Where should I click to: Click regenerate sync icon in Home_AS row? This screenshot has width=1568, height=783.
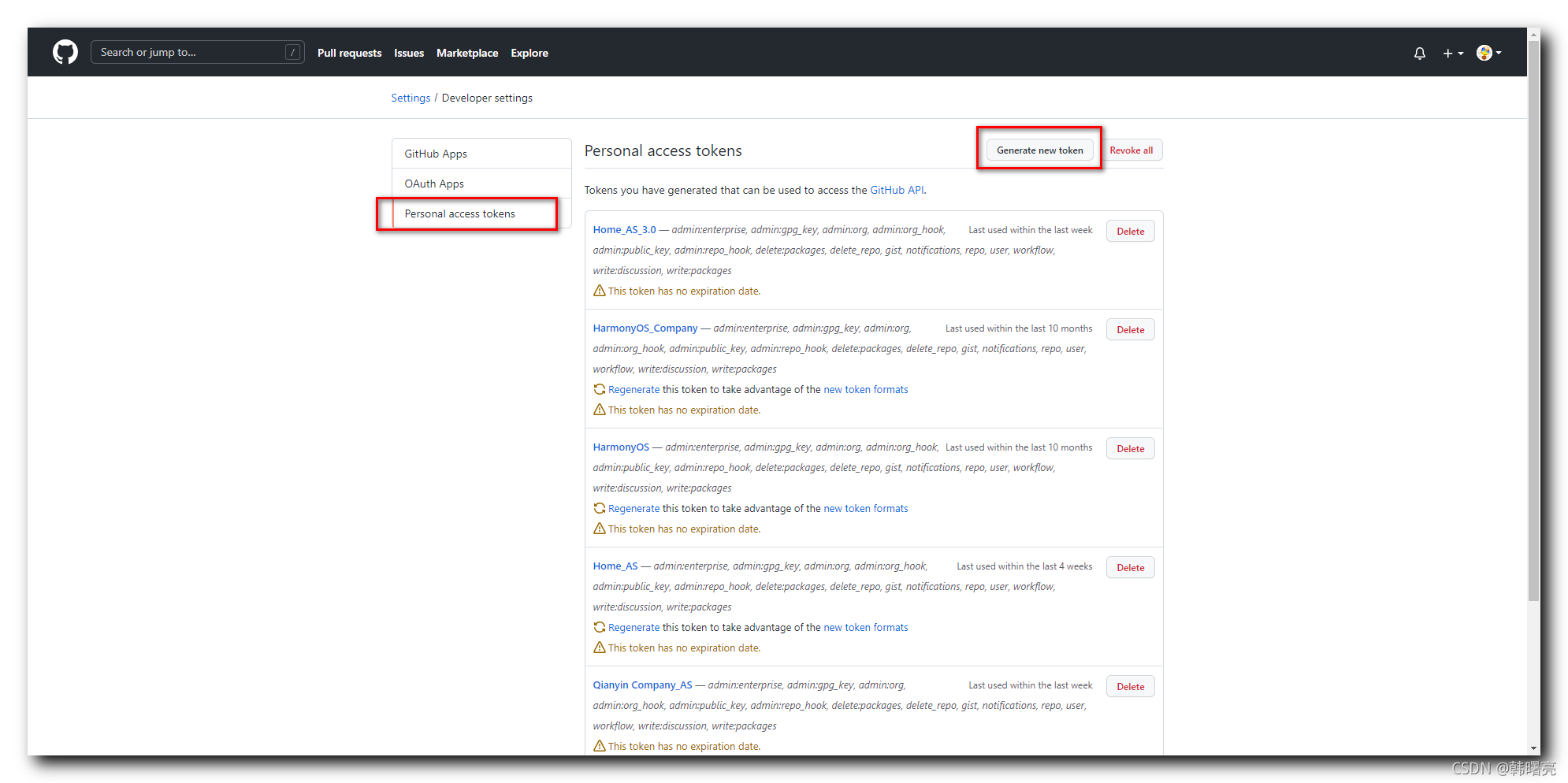[600, 627]
